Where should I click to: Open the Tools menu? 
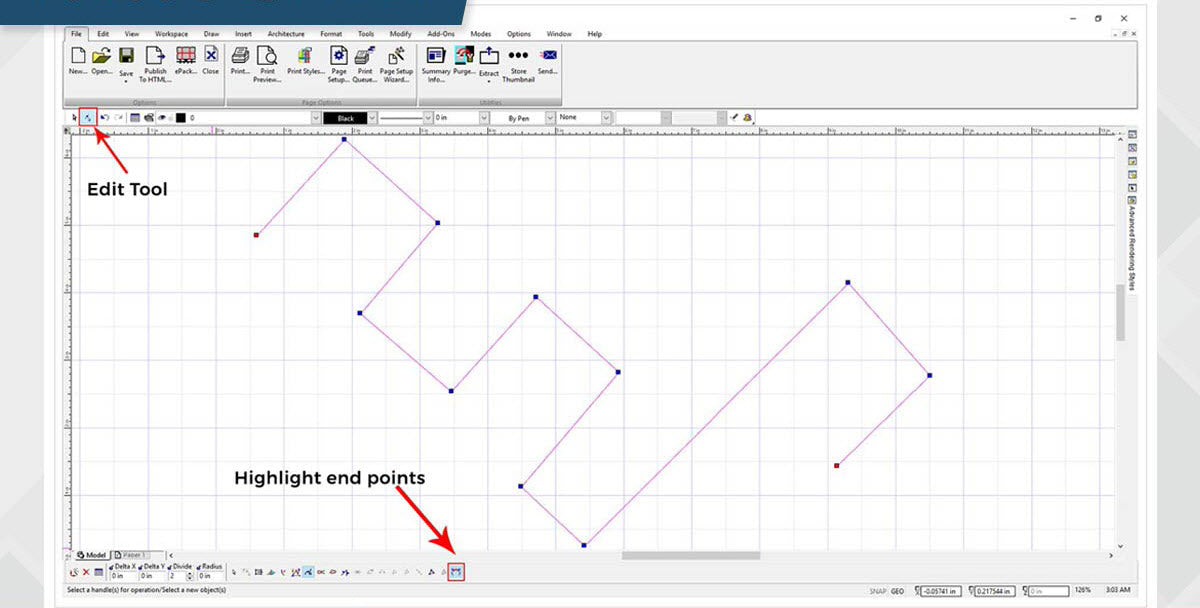pyautogui.click(x=366, y=34)
